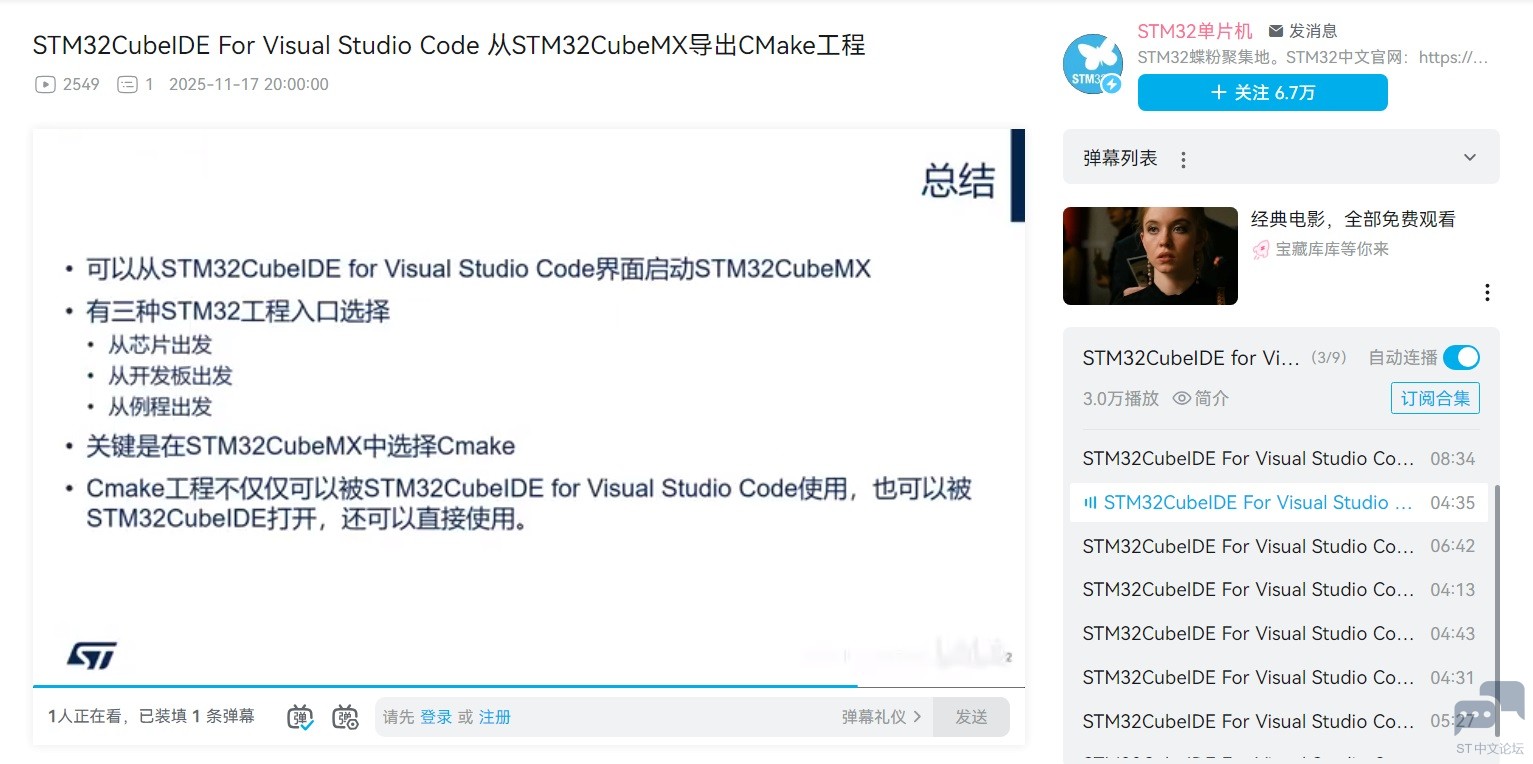Viewport: 1533px width, 764px height.
Task: Show the playlist 简介 via the eye icon
Action: coord(1182,398)
